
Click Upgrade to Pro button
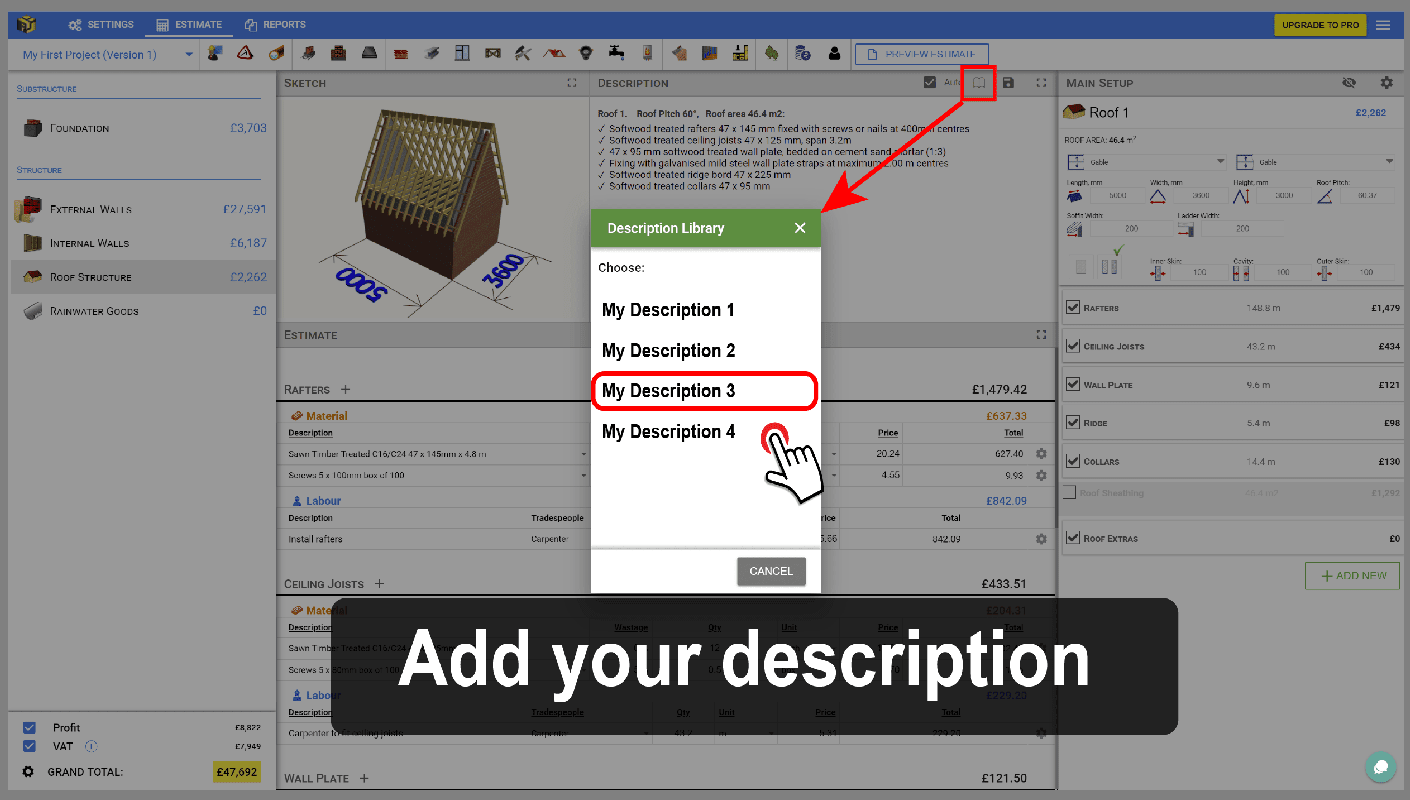pyautogui.click(x=1320, y=25)
